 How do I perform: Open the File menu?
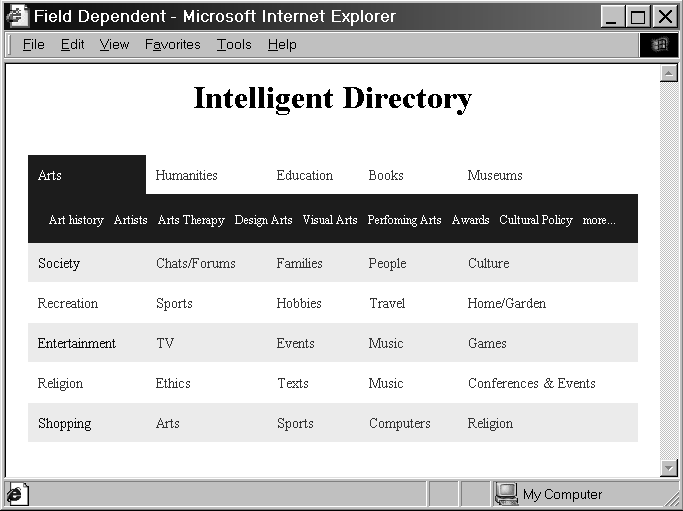pos(33,45)
